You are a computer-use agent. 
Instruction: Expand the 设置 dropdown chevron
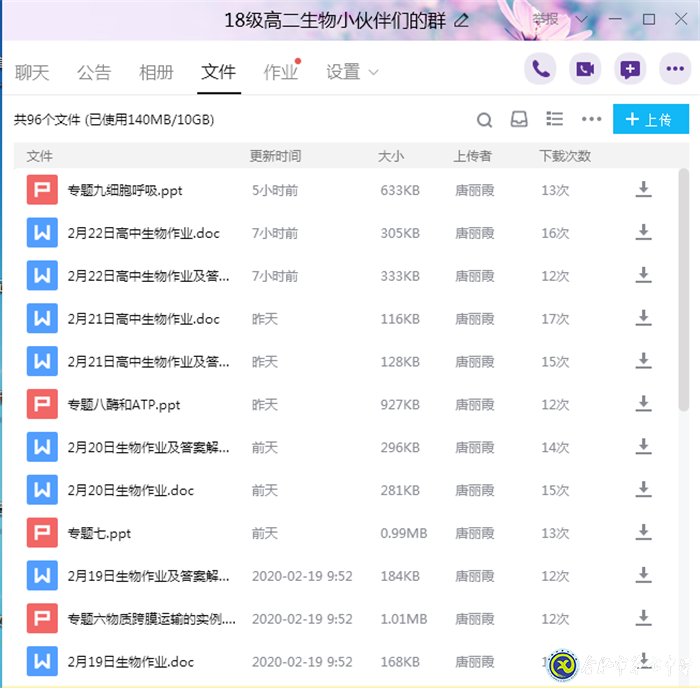374,72
